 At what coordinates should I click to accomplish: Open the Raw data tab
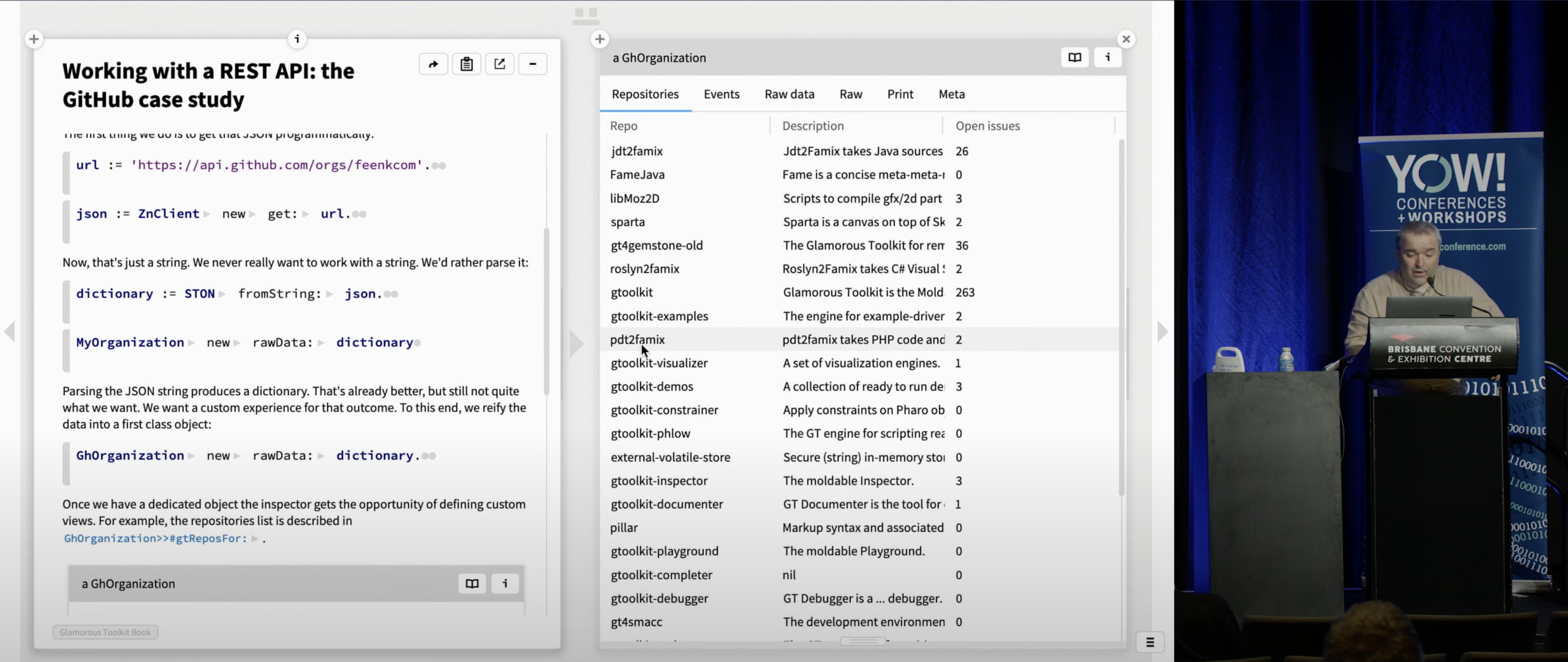pos(789,94)
